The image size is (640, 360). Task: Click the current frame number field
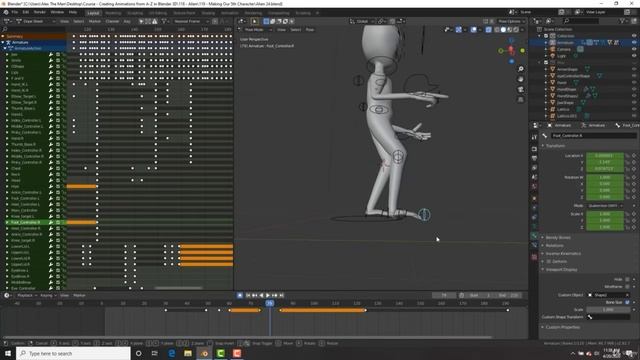444,296
